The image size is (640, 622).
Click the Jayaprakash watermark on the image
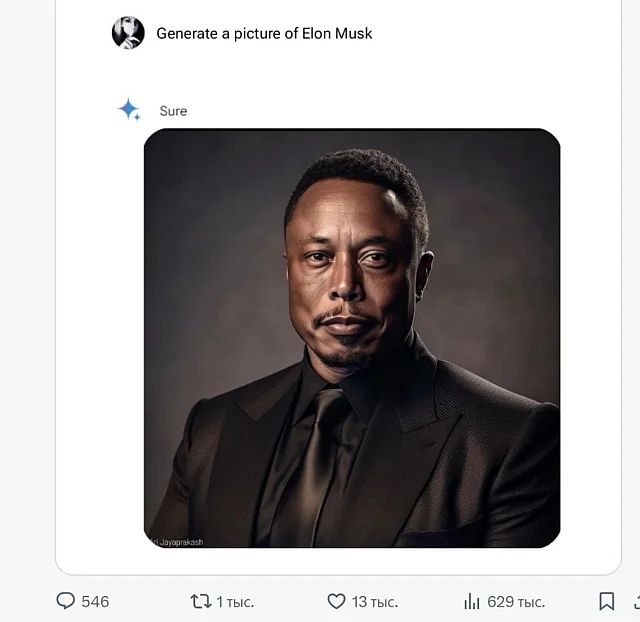pyautogui.click(x=177, y=541)
